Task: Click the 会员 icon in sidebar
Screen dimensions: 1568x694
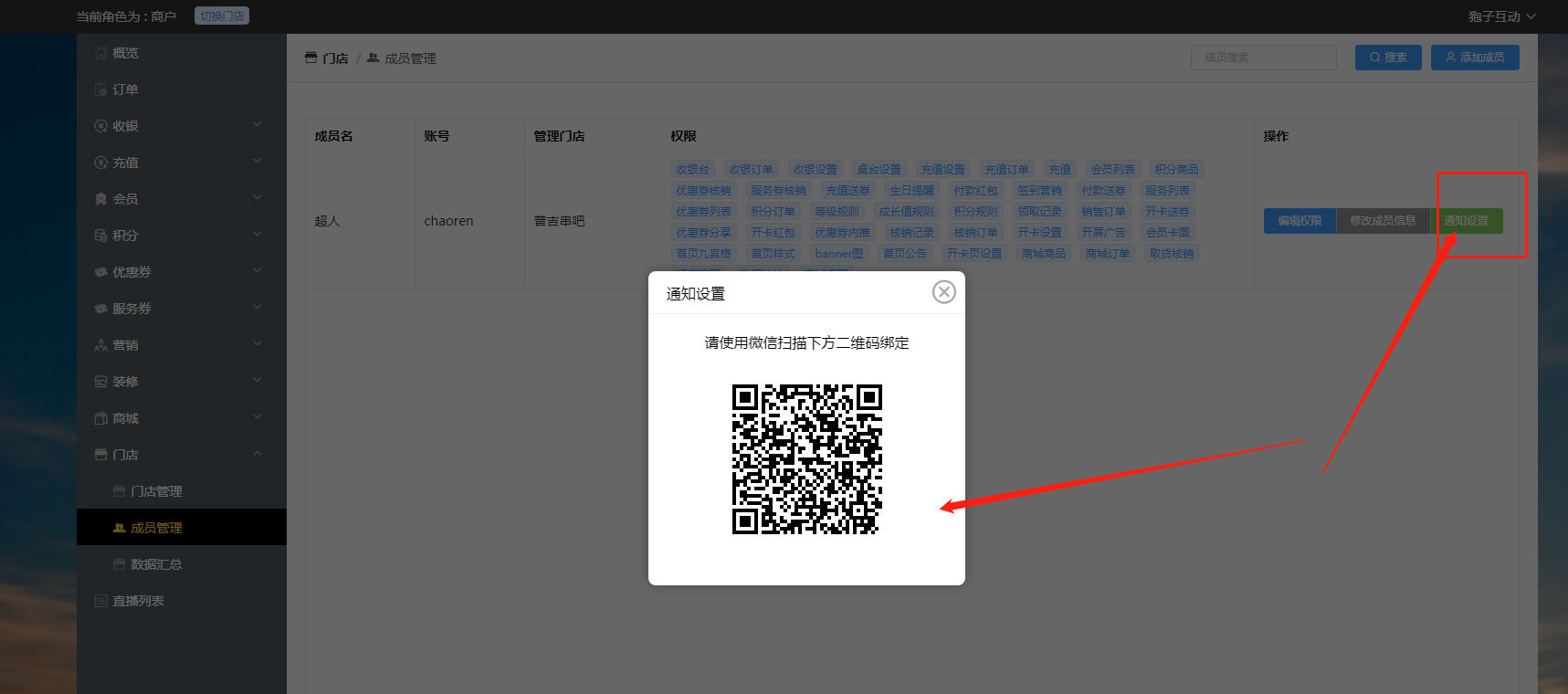Action: point(100,199)
